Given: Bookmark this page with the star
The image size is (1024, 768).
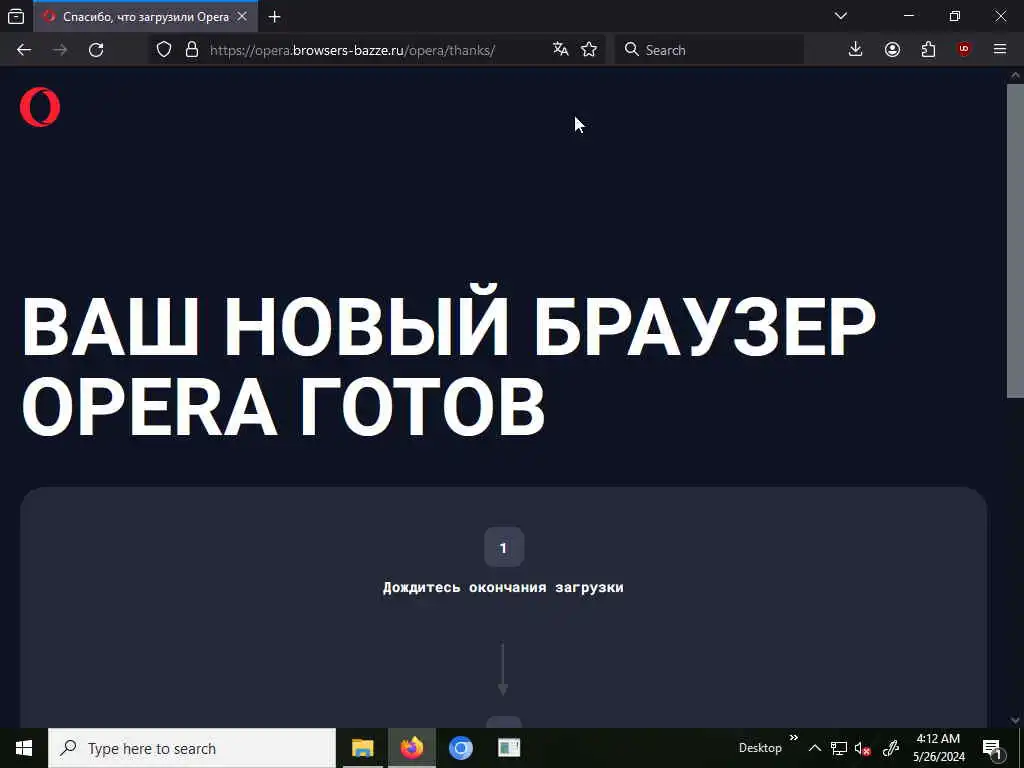Looking at the screenshot, I should pos(589,50).
